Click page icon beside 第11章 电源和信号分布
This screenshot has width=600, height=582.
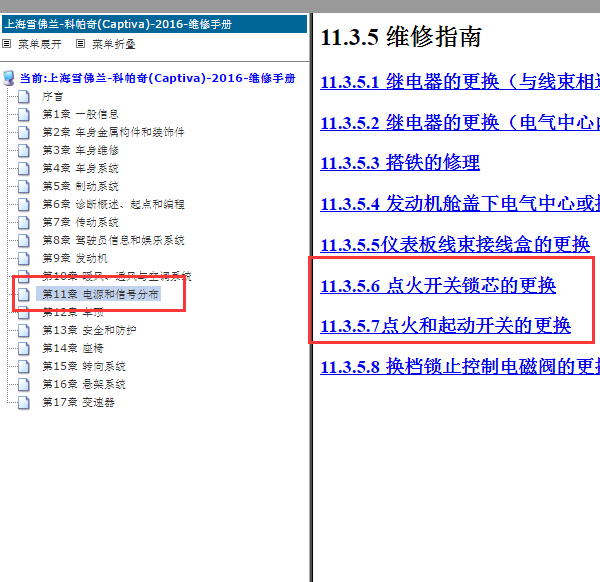pos(24,294)
